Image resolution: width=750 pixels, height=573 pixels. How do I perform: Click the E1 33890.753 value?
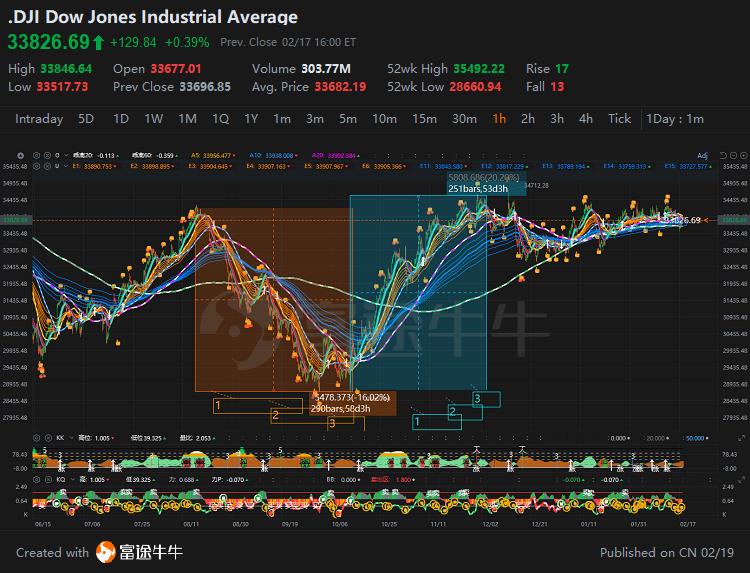[94, 166]
